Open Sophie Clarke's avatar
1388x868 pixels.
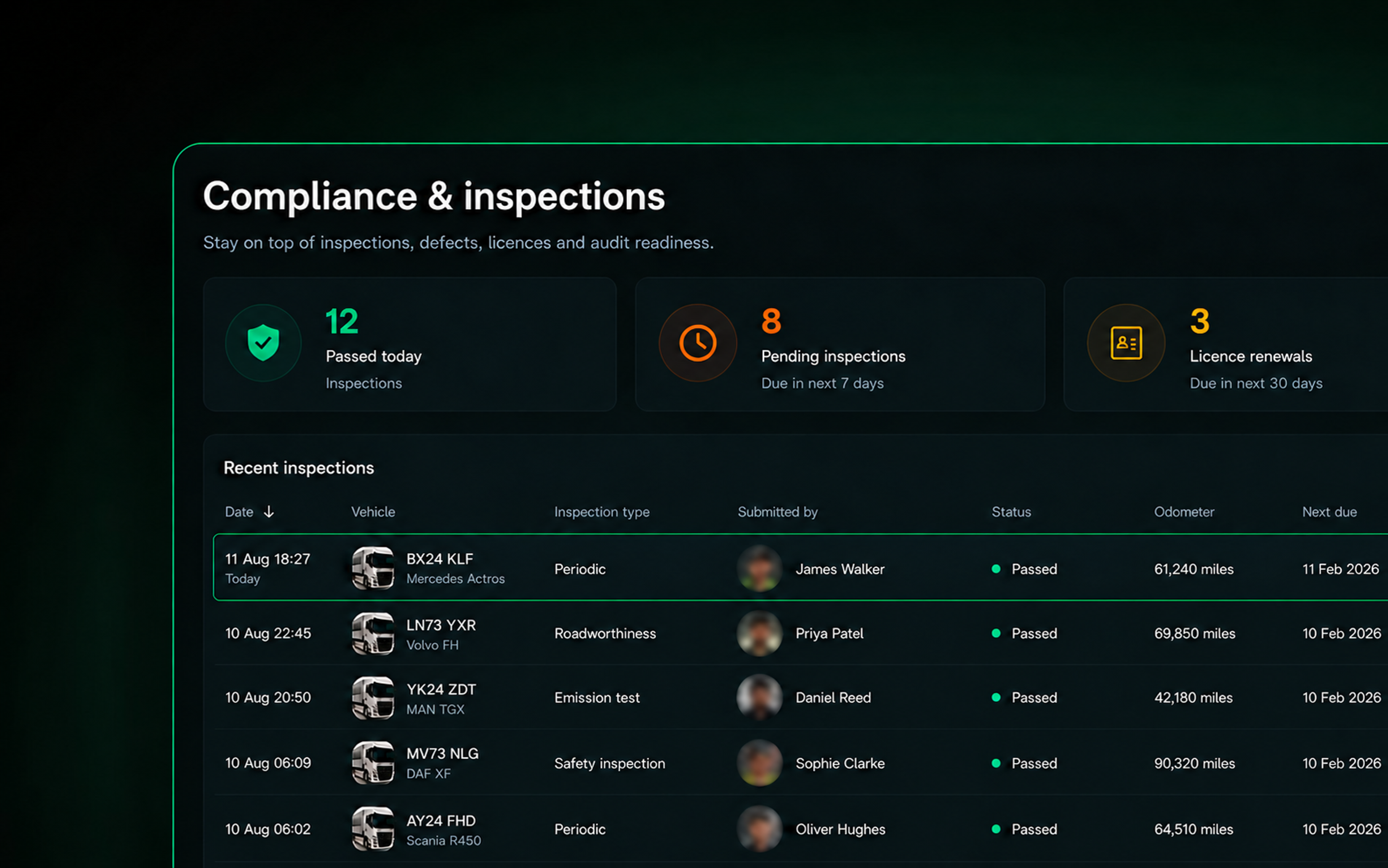coord(759,763)
